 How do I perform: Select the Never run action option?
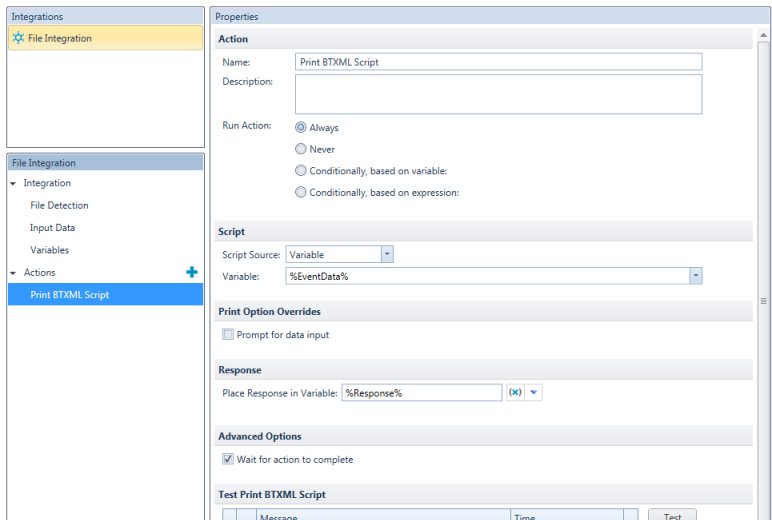click(x=301, y=149)
